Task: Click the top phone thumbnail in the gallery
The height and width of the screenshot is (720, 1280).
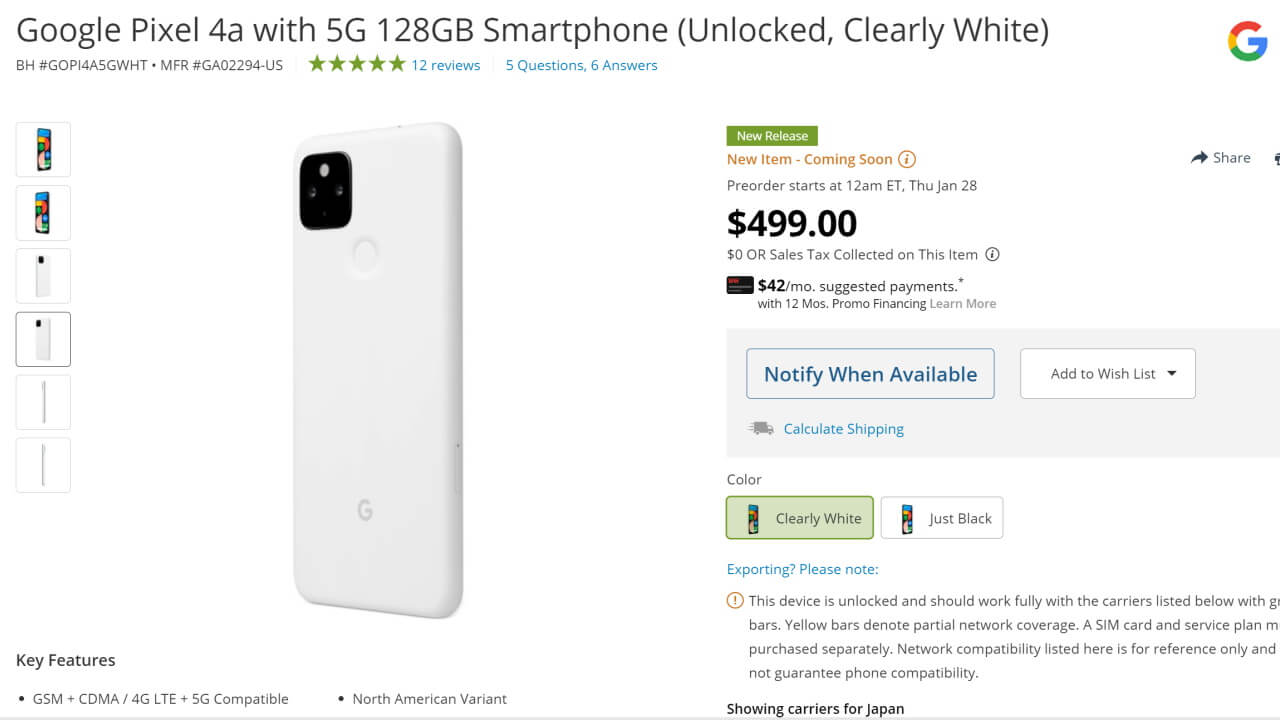Action: tap(43, 149)
